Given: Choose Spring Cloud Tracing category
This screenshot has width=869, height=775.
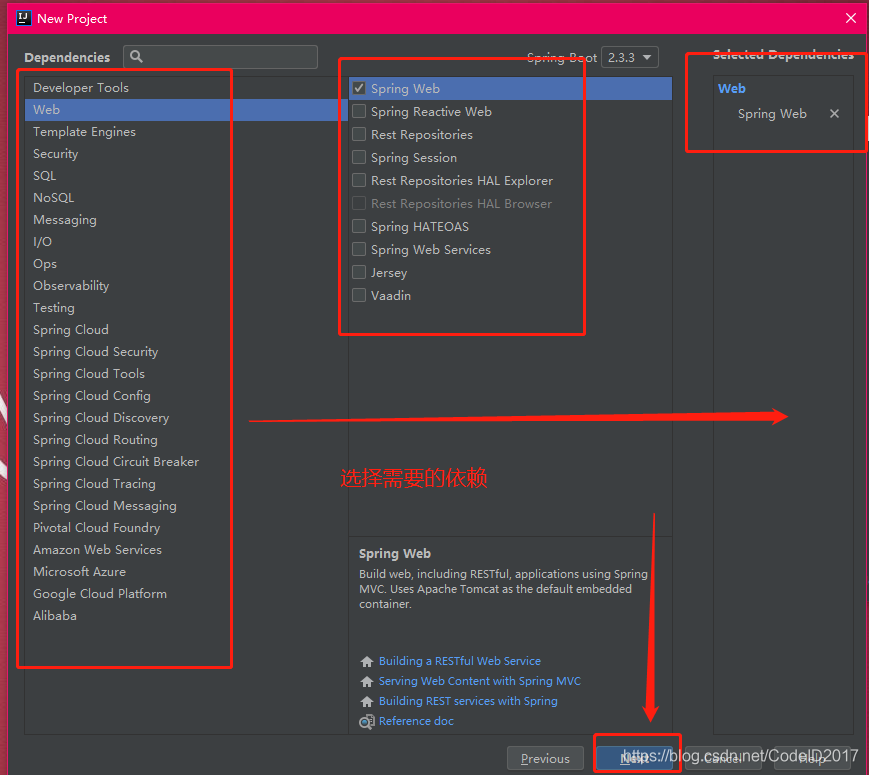Looking at the screenshot, I should [x=186, y=483].
